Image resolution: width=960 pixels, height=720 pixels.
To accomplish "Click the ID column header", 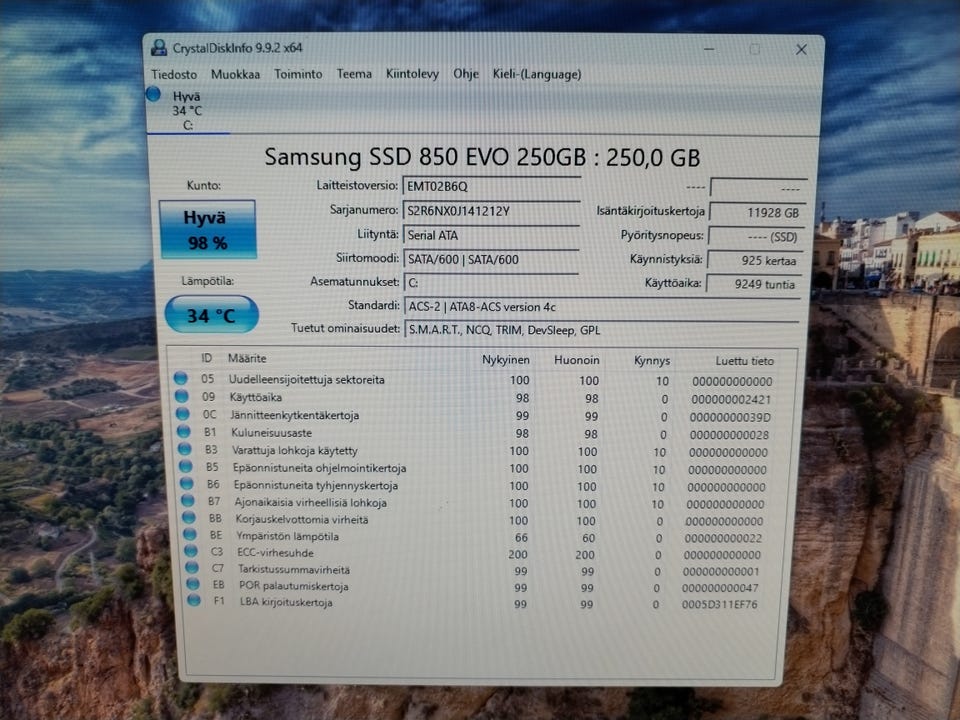I will point(207,358).
